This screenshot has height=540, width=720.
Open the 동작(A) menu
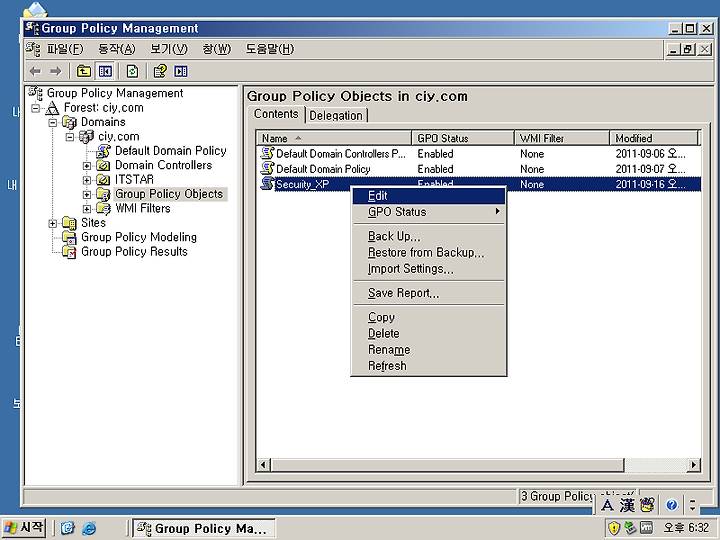tap(117, 49)
